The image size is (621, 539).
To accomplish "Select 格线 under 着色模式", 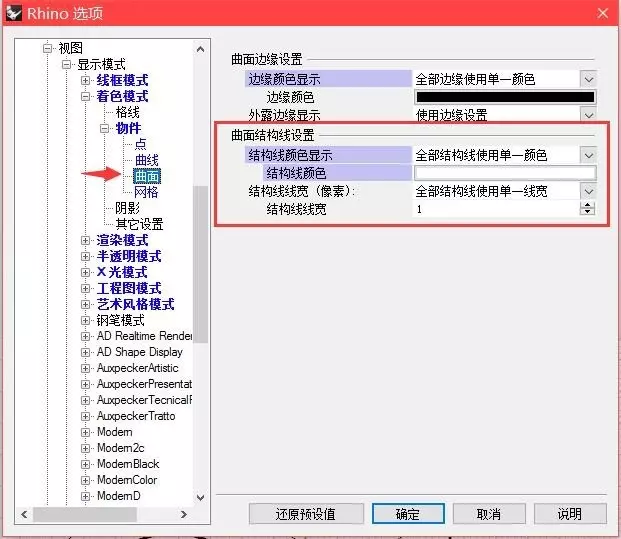I will coord(128,112).
